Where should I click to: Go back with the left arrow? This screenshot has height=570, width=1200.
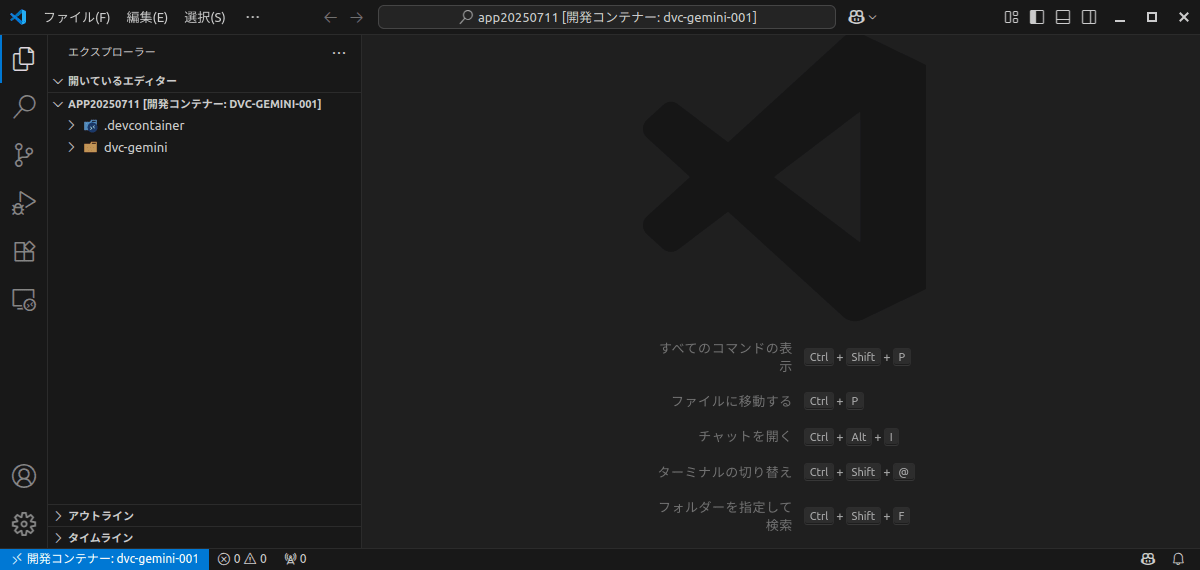coord(331,17)
